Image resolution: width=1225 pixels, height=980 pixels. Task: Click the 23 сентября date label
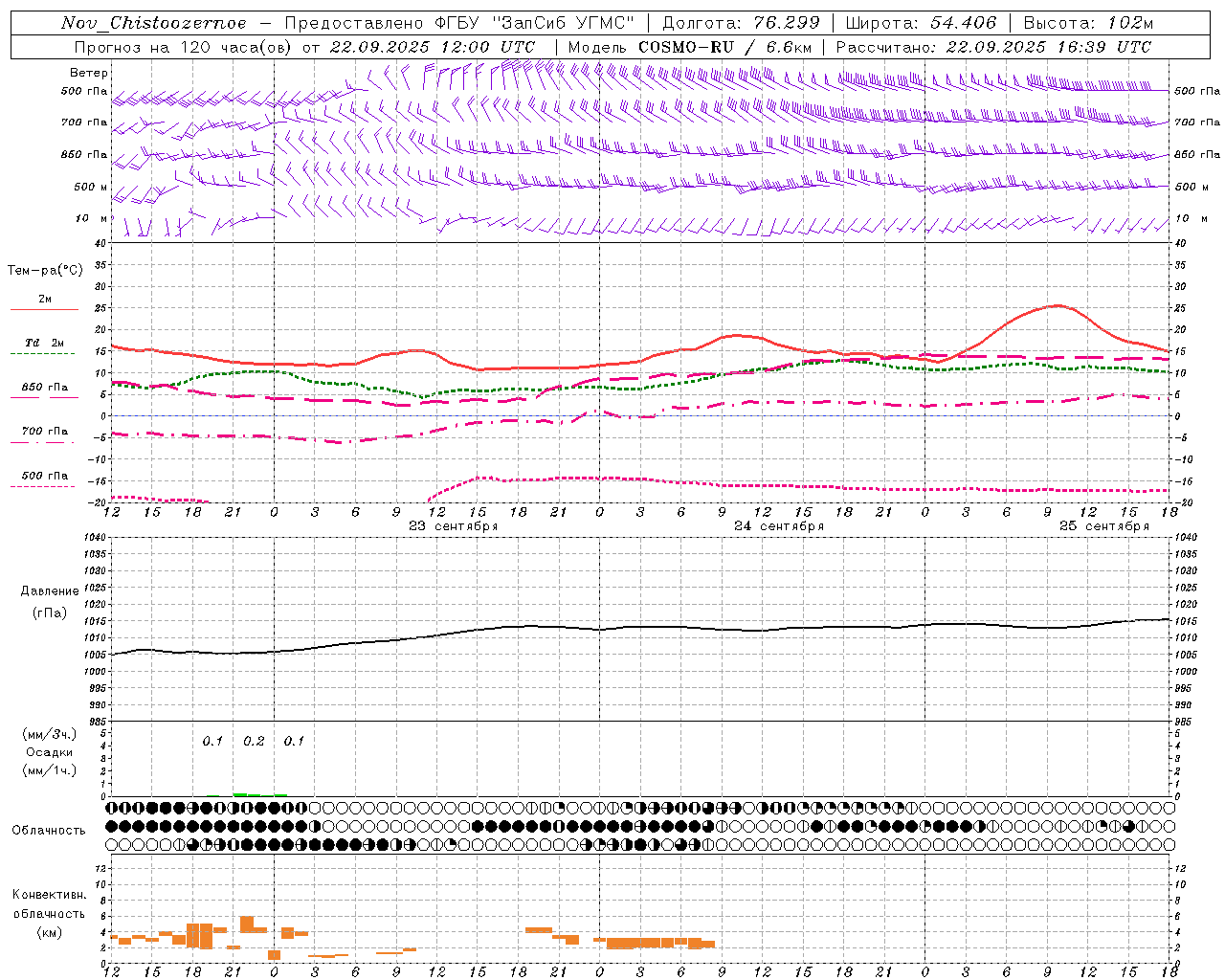pyautogui.click(x=454, y=526)
